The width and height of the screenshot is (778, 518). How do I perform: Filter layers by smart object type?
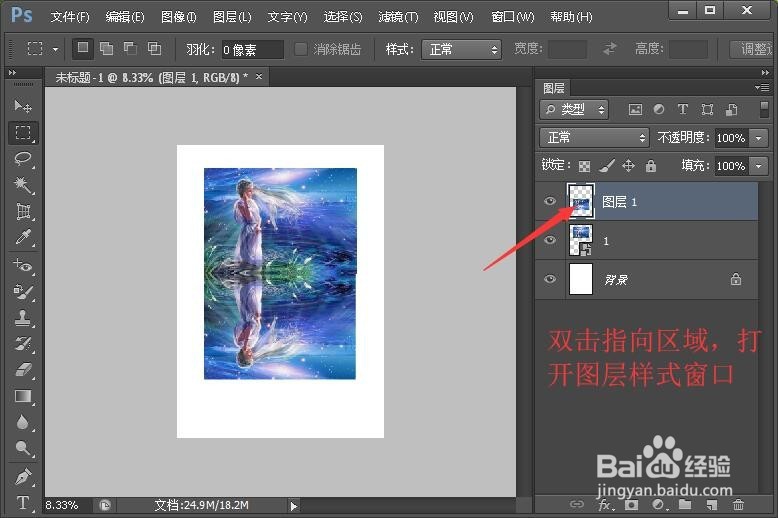pos(731,110)
